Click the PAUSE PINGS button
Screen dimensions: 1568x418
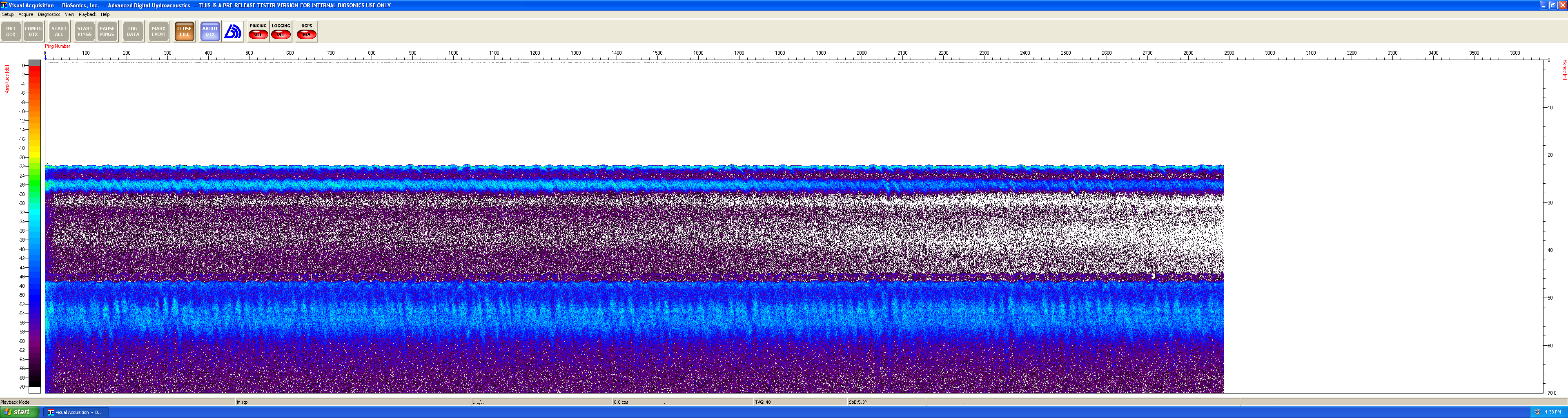[x=107, y=32]
